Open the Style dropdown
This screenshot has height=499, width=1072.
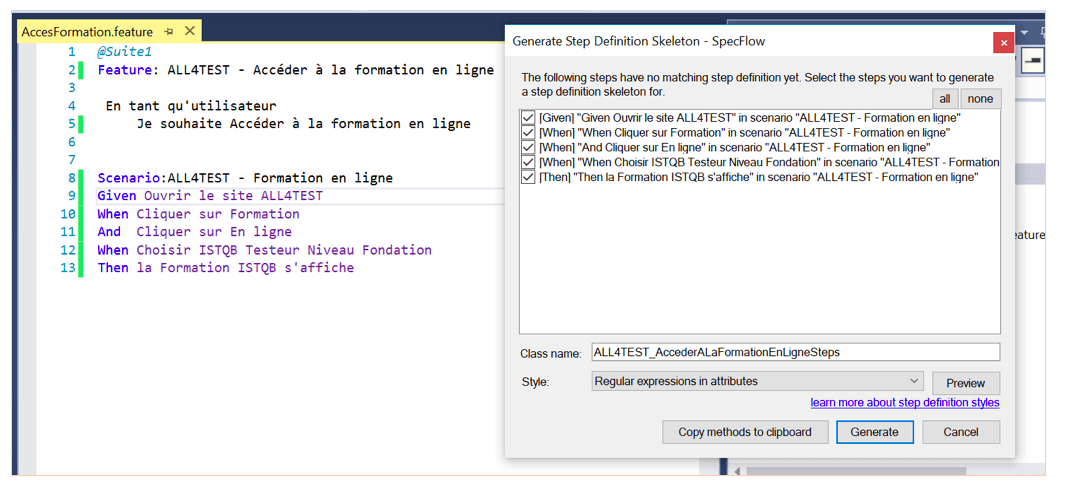coord(758,381)
